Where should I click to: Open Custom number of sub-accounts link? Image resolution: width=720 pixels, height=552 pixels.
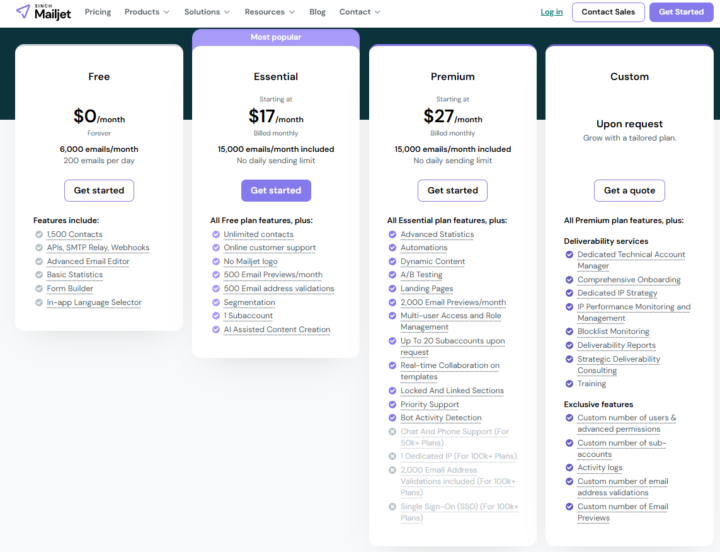[x=622, y=448]
